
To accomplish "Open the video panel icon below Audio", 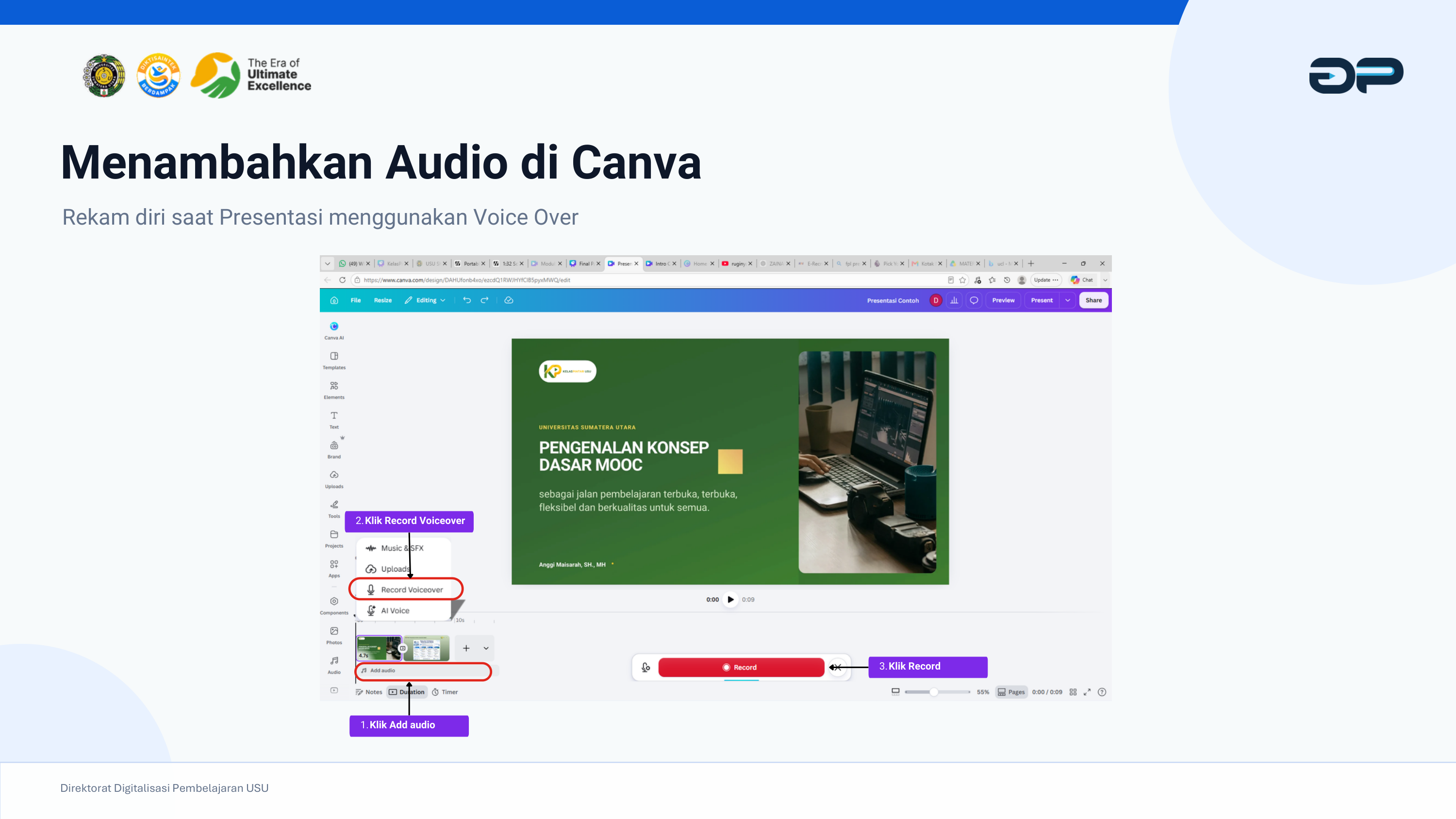I will [x=334, y=690].
